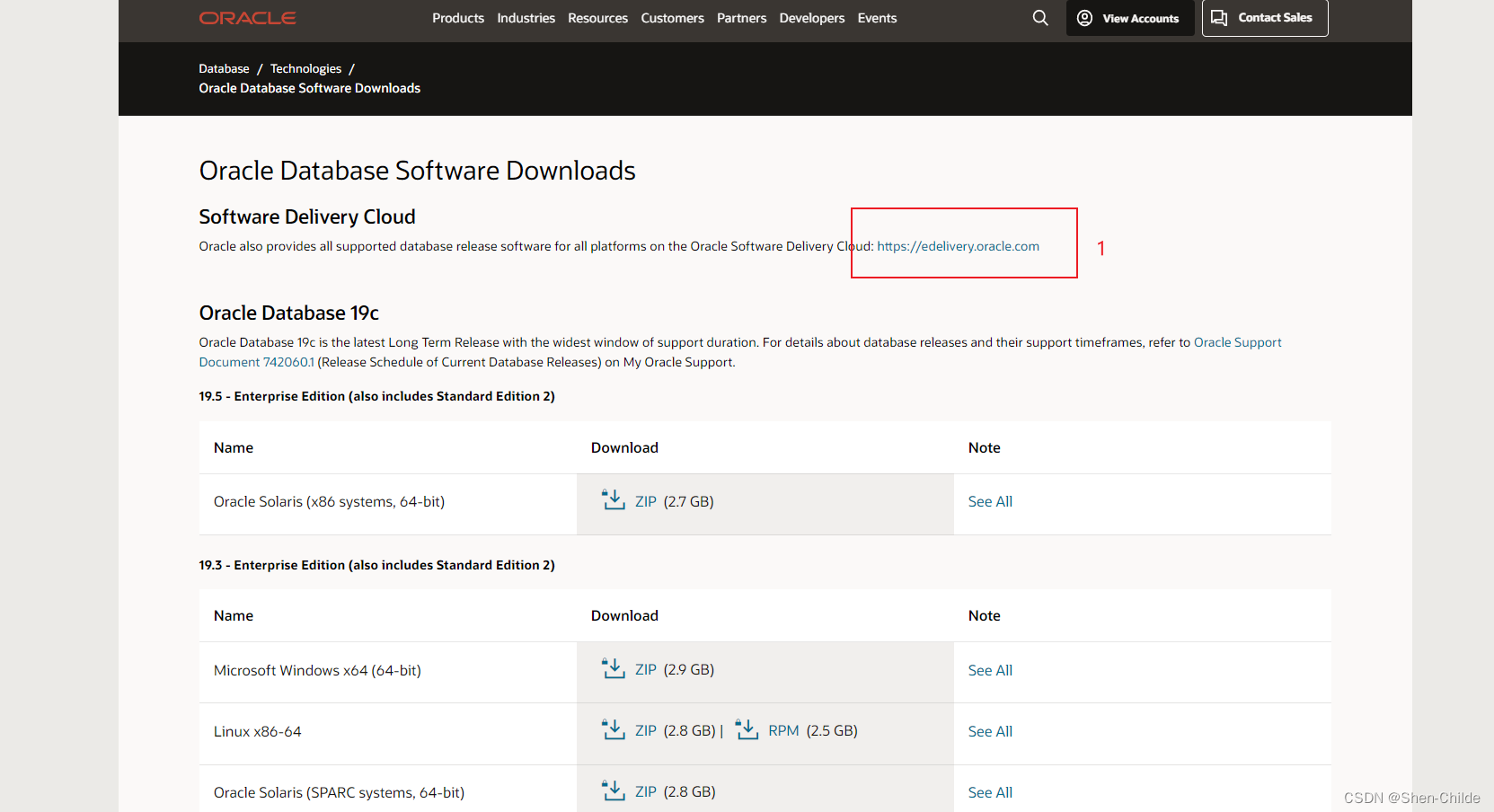This screenshot has height=812, width=1494.
Task: Click the download icon for Linux x86-64 ZIP
Action: click(x=614, y=729)
